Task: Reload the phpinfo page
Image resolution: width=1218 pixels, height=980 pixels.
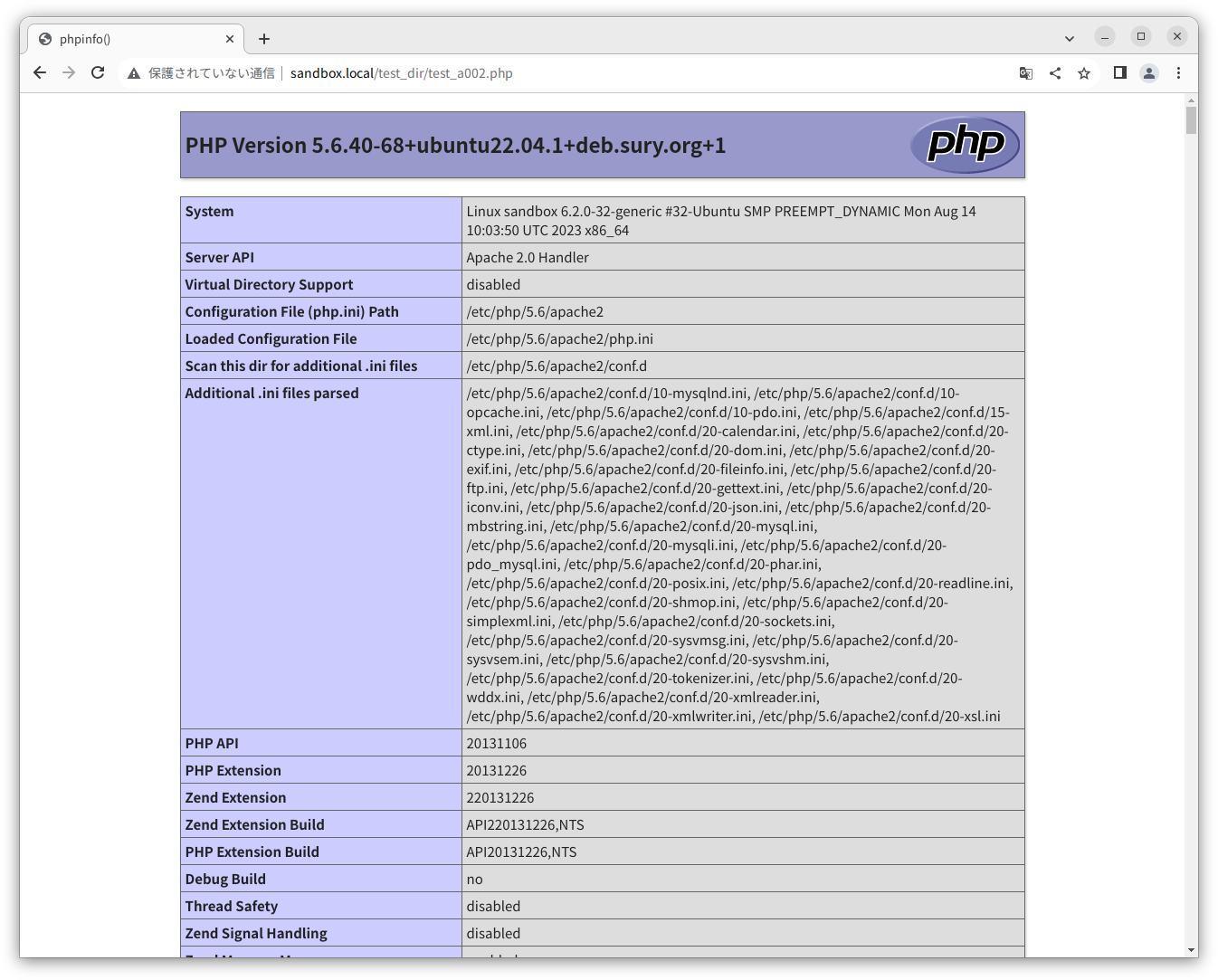Action: click(x=98, y=73)
